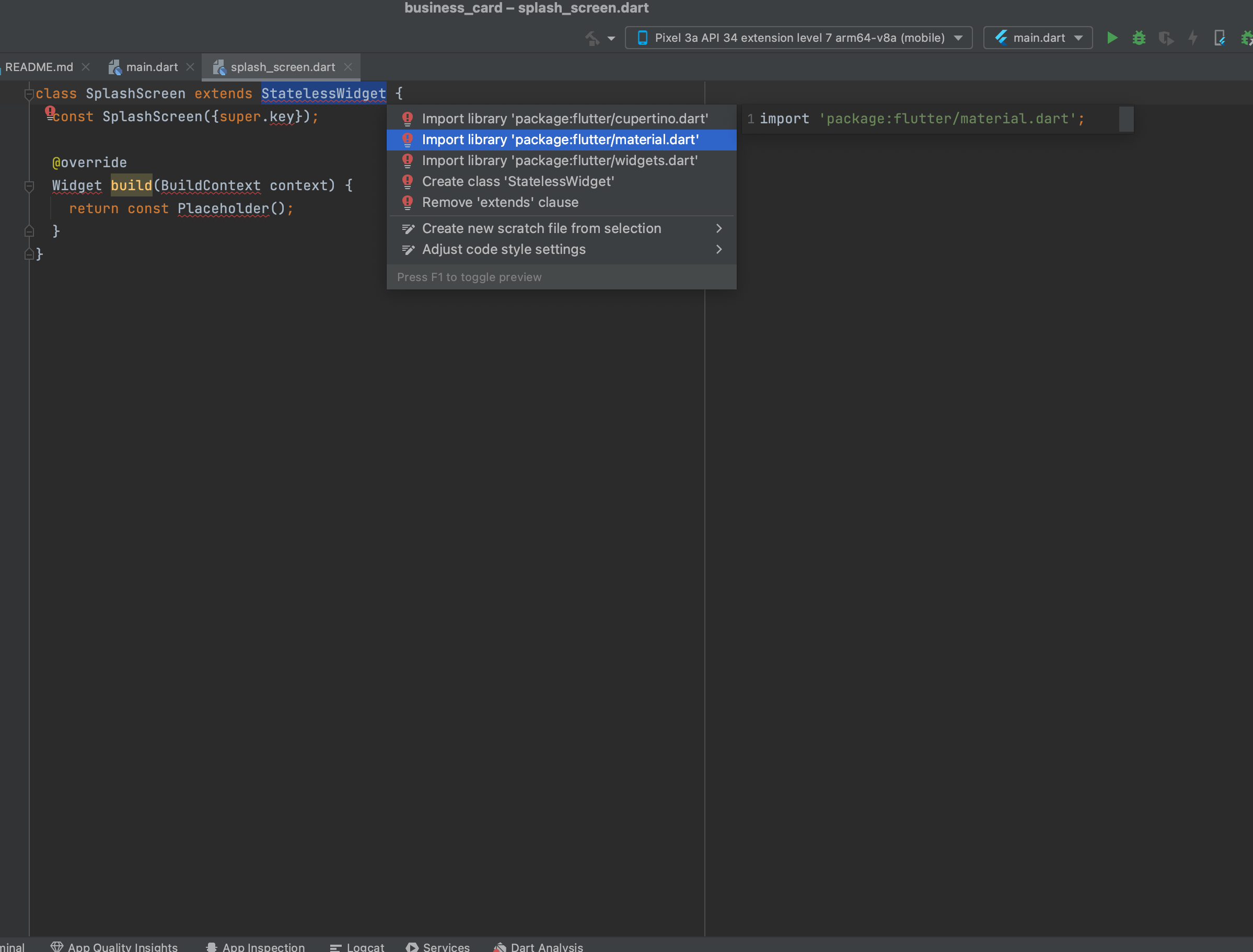Viewport: 1253px width, 952px height.
Task: Click Run with Coverage shield icon
Action: pos(1165,38)
